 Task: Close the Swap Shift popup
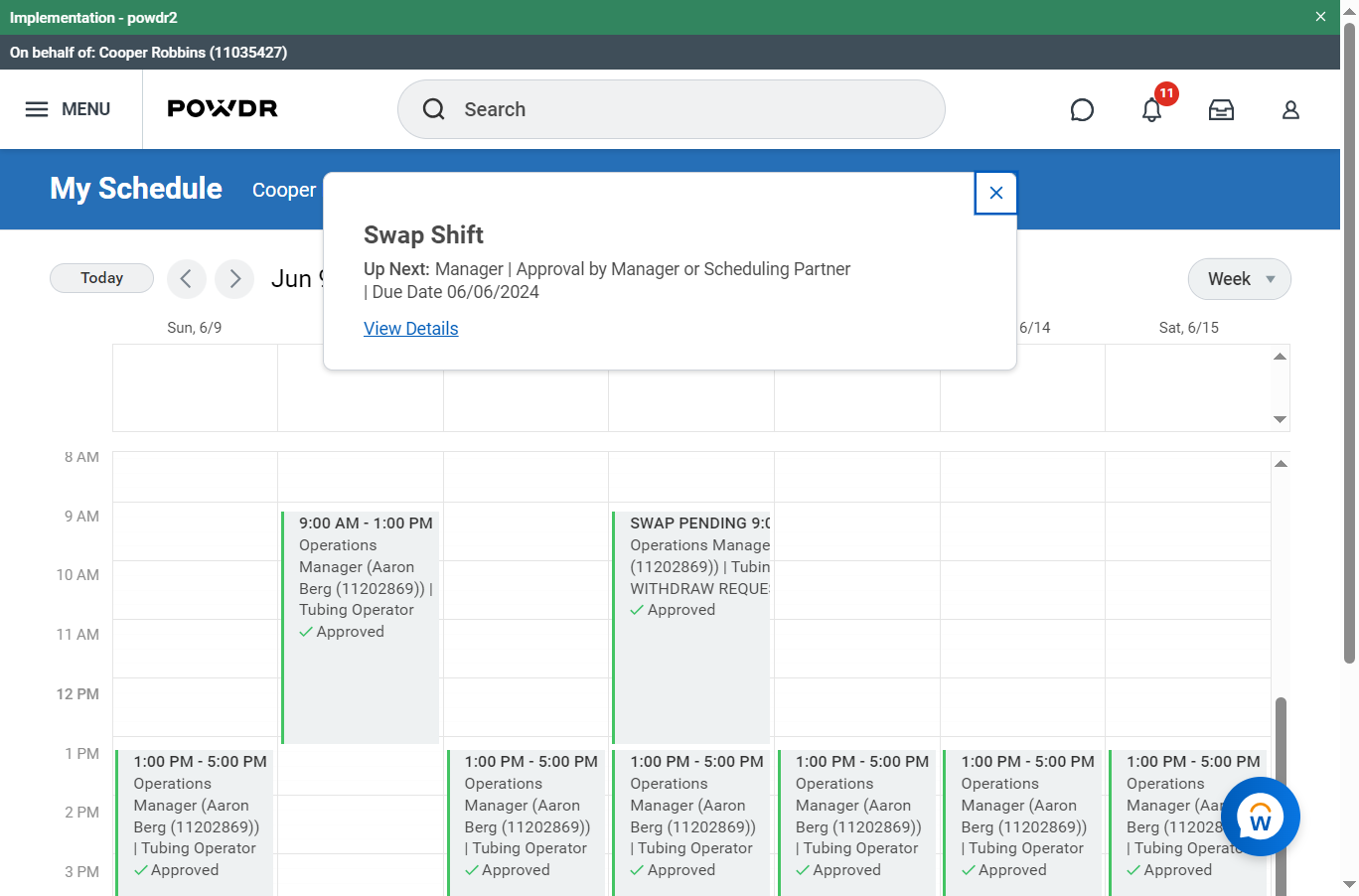[995, 193]
